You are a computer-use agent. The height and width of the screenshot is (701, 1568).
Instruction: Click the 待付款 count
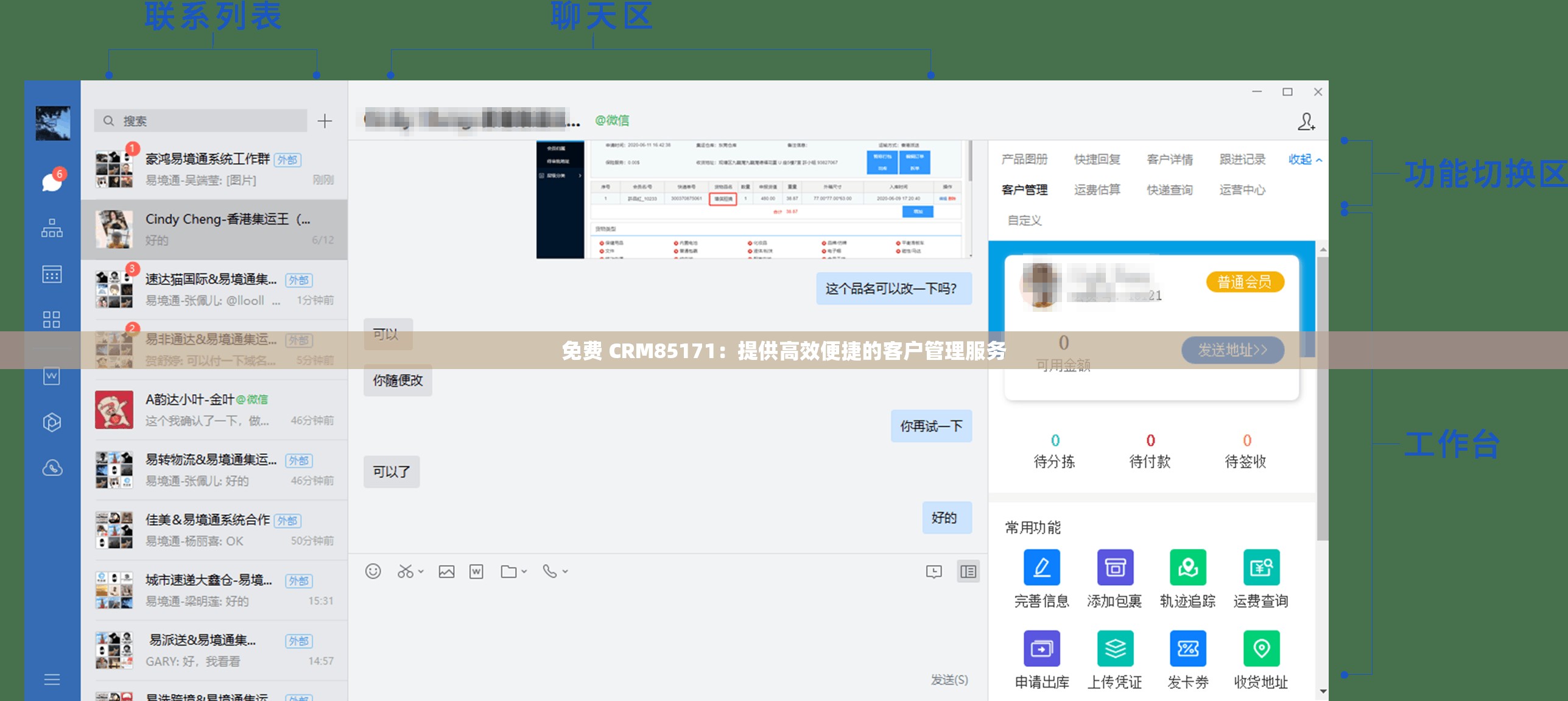click(x=1150, y=441)
